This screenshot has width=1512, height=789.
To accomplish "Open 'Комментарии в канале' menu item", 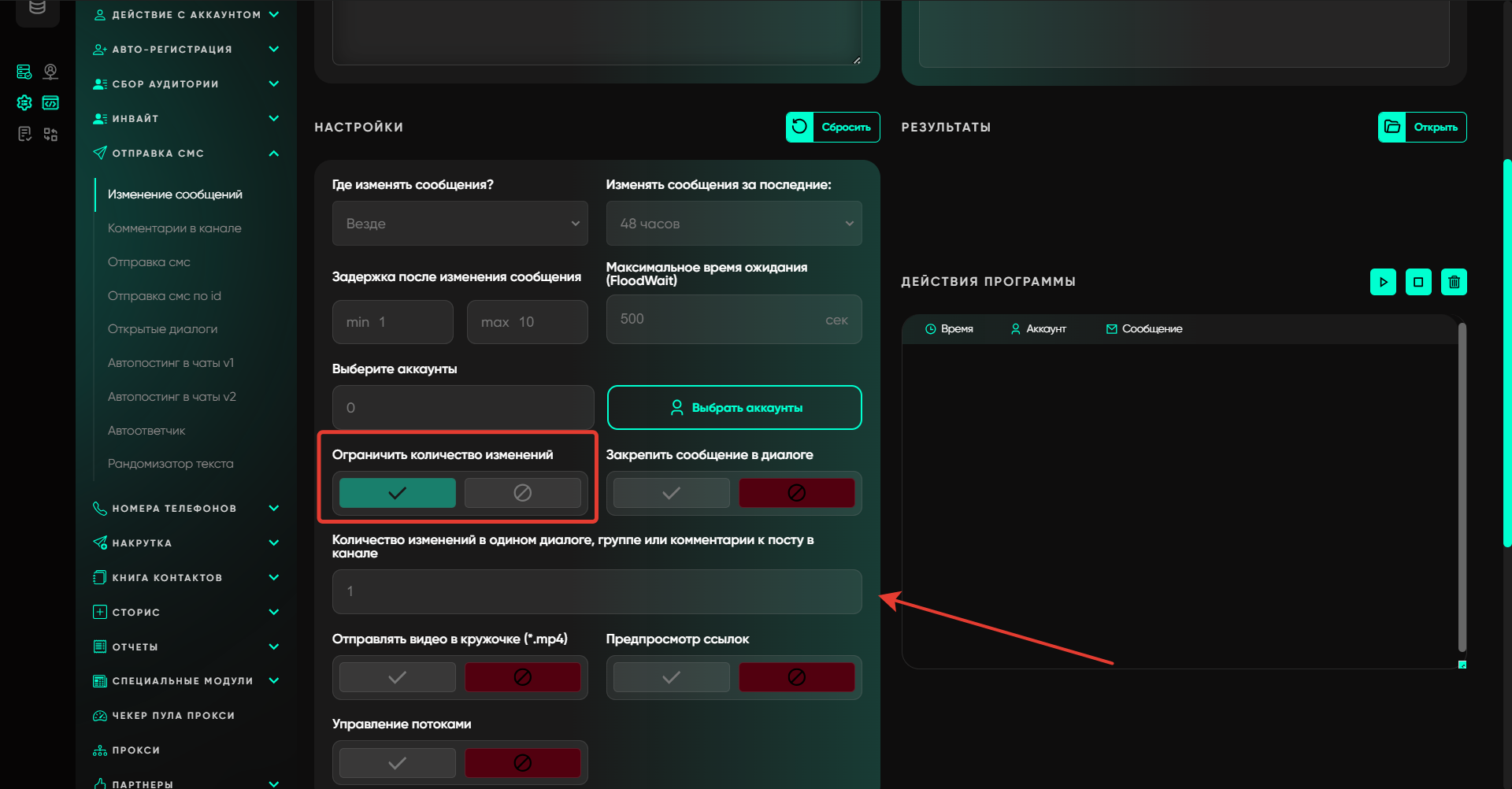I will point(175,228).
